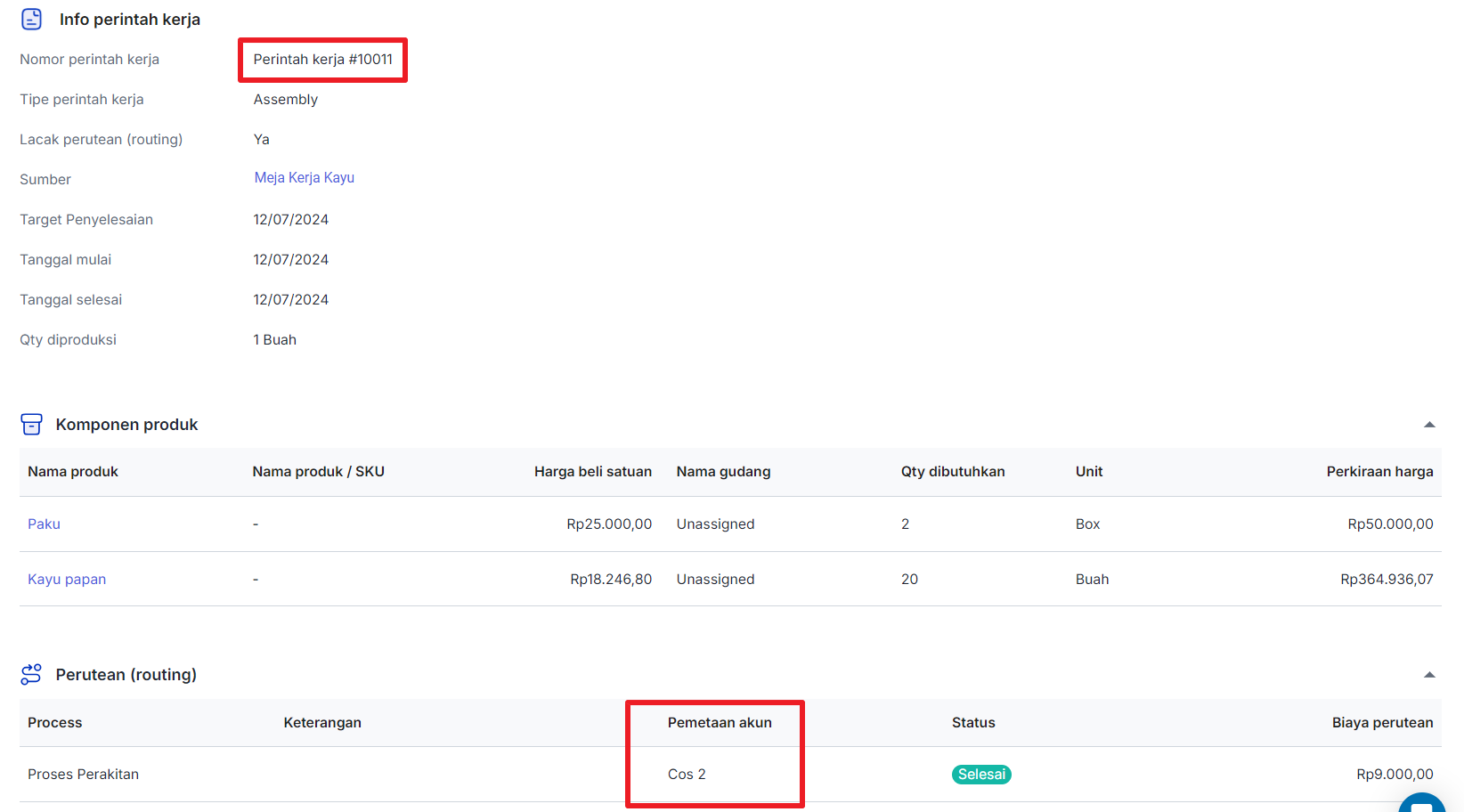
Task: Click the Perkiraan harga column header
Action: coord(1379,472)
